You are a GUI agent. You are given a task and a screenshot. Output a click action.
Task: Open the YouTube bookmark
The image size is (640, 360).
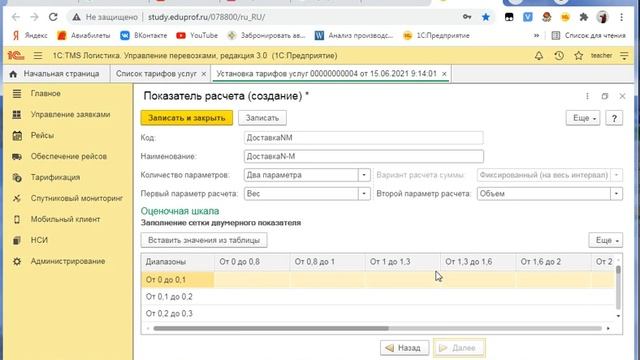pos(197,36)
